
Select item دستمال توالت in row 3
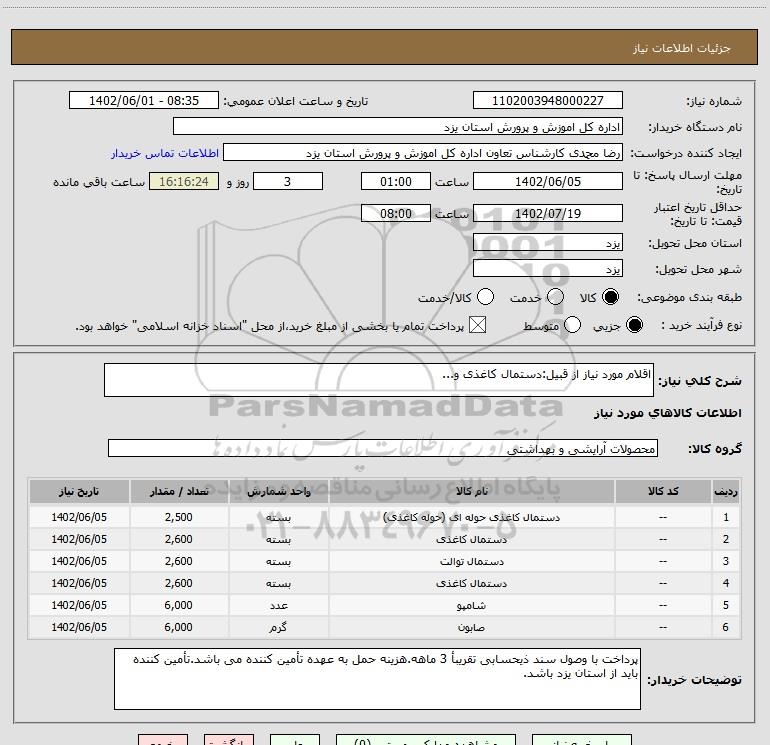click(x=471, y=561)
